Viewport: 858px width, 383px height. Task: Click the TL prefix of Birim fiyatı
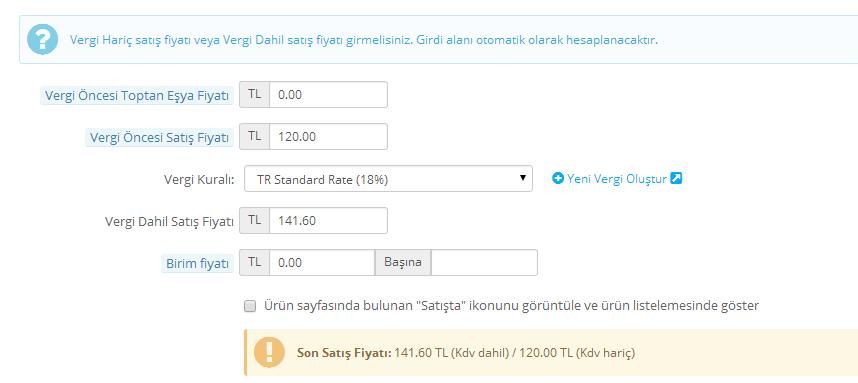[254, 263]
